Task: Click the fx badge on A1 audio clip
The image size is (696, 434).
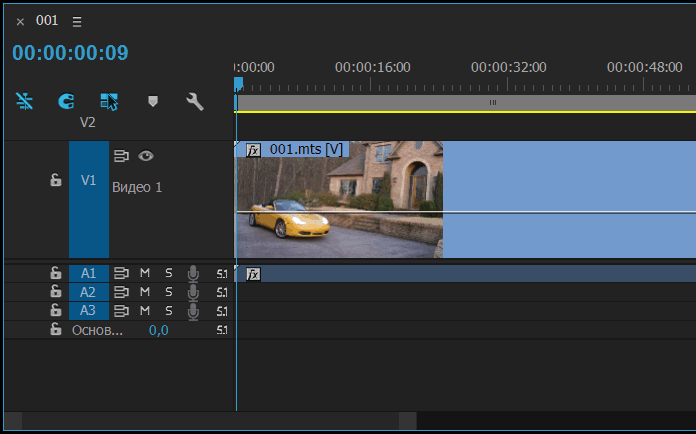Action: click(x=254, y=274)
